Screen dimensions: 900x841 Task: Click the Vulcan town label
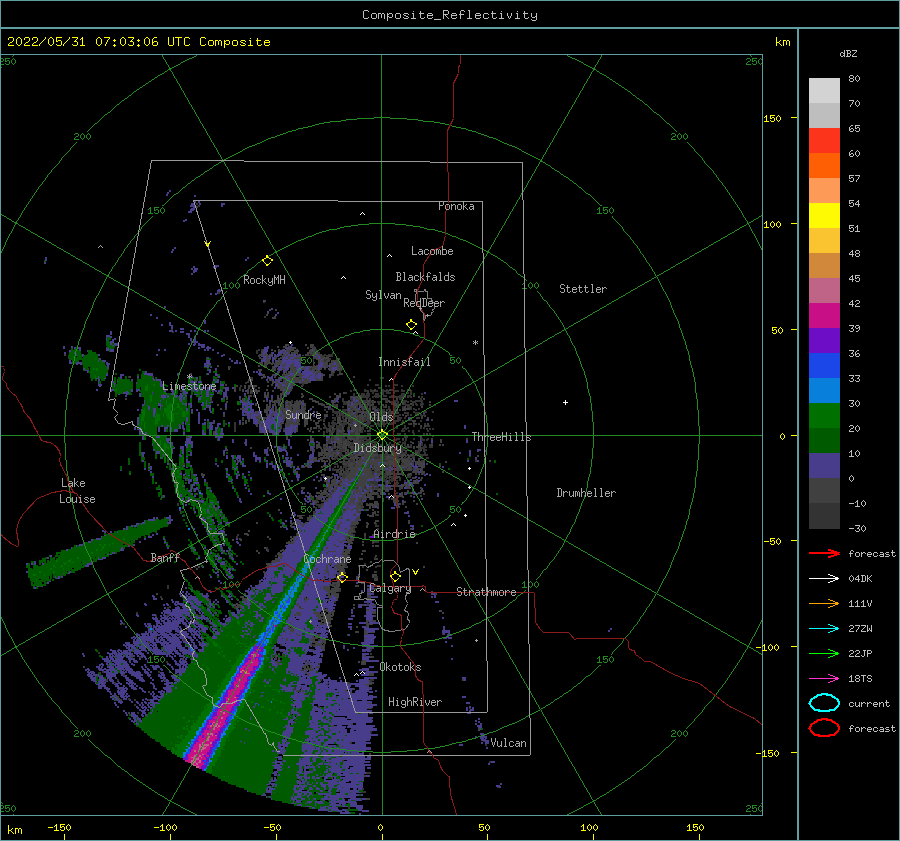(508, 743)
